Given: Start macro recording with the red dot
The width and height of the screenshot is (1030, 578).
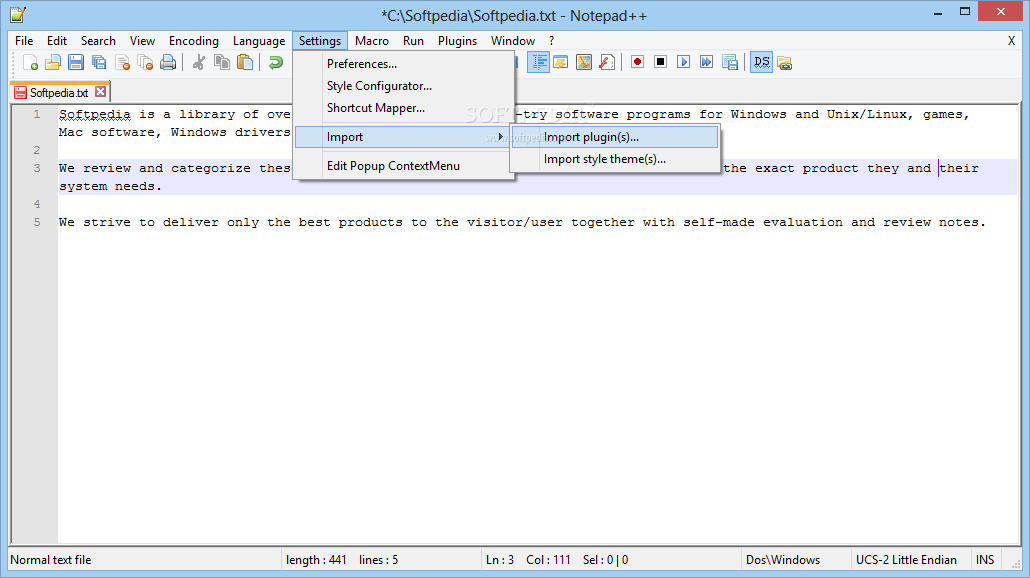Looking at the screenshot, I should pos(637,62).
